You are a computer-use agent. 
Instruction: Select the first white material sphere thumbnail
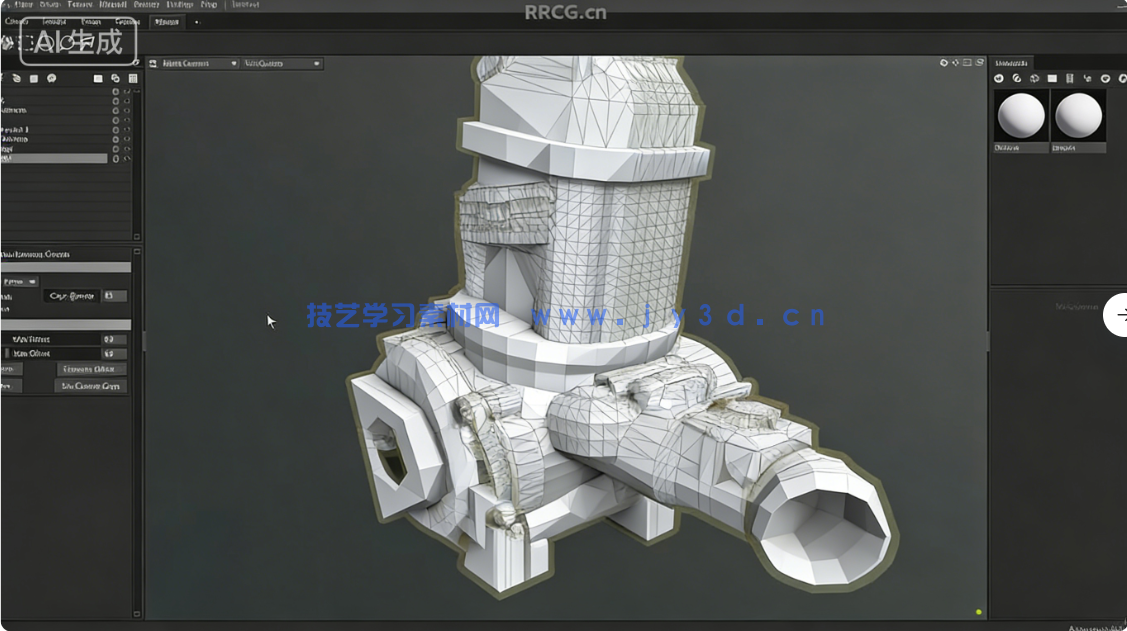click(1021, 115)
